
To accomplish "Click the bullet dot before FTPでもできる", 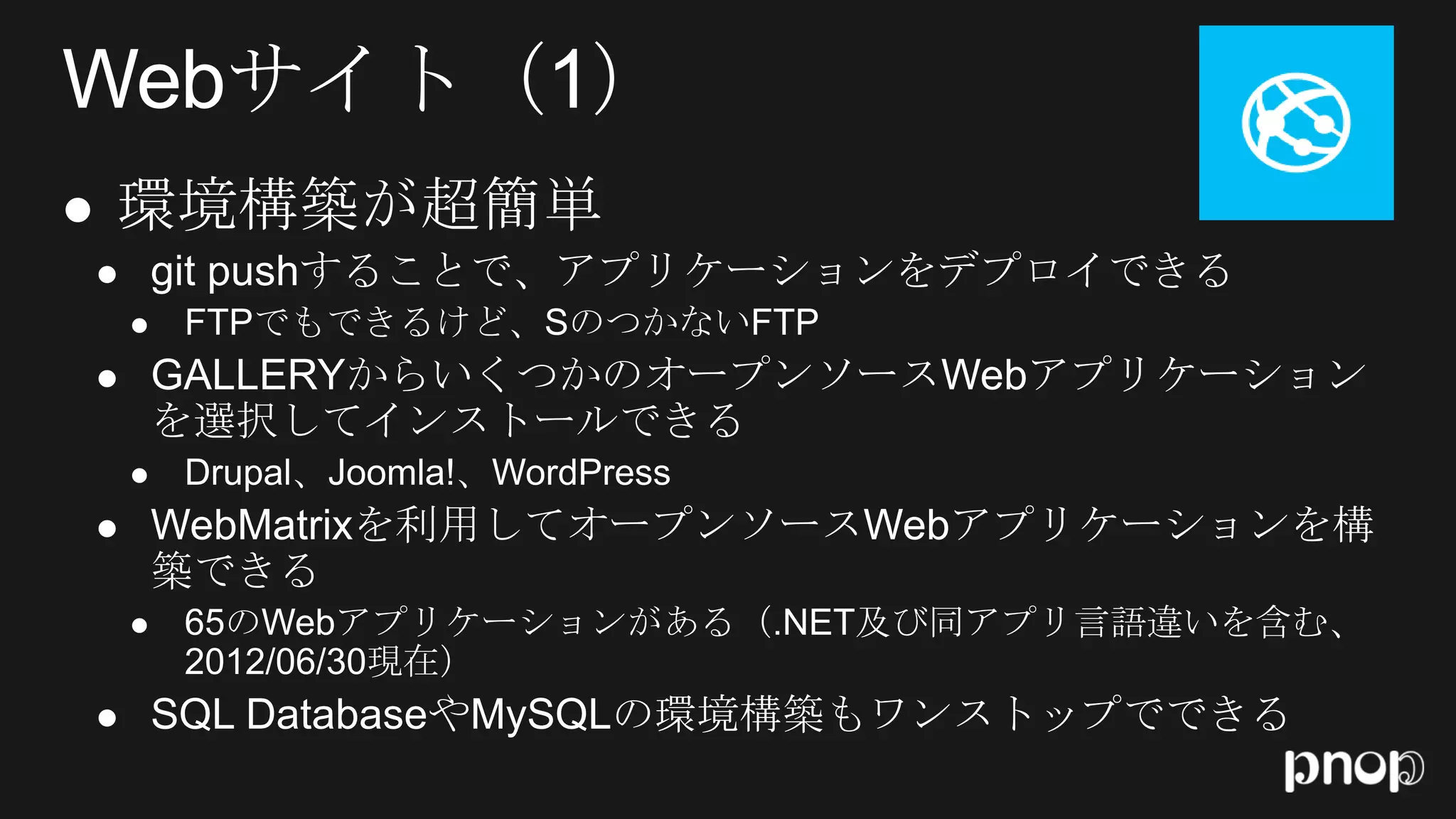I will [x=140, y=326].
